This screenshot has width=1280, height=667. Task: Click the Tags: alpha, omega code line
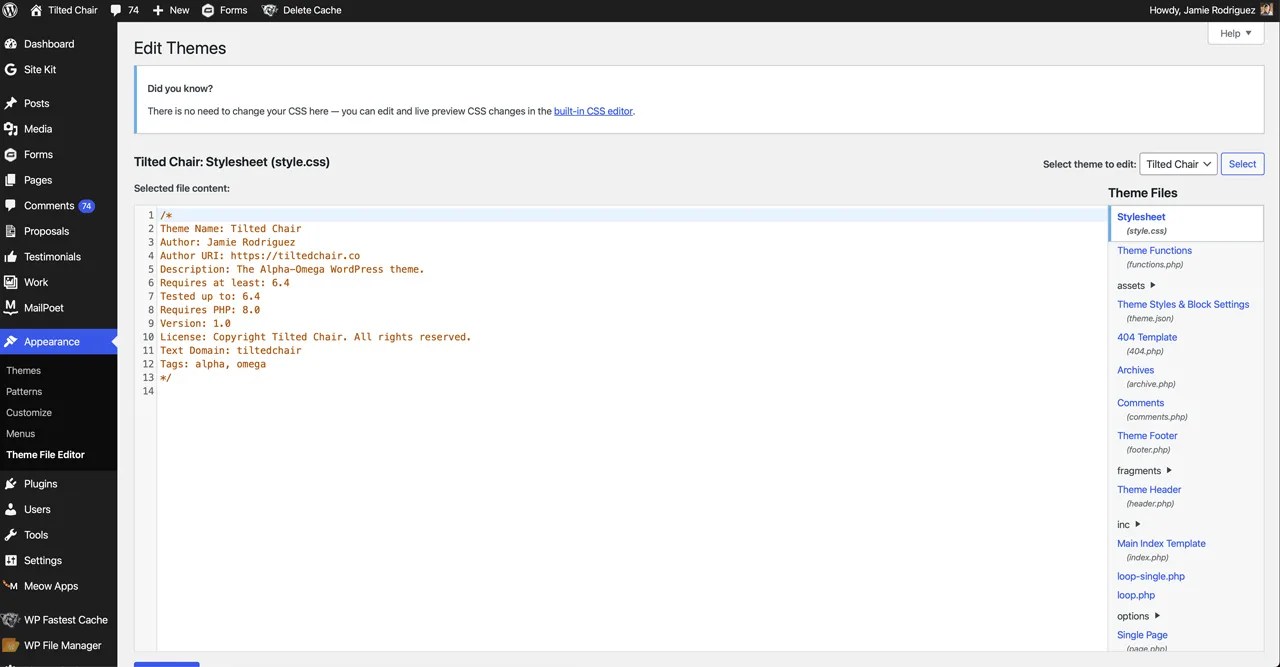pyautogui.click(x=213, y=364)
